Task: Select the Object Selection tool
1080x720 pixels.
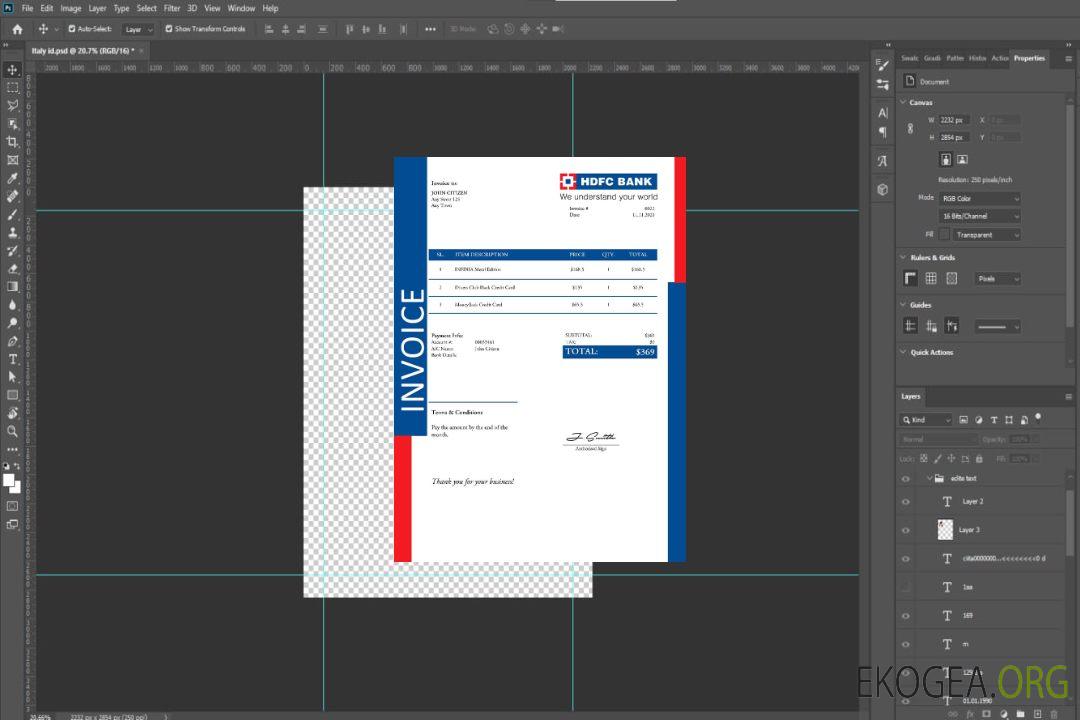Action: click(x=12, y=124)
